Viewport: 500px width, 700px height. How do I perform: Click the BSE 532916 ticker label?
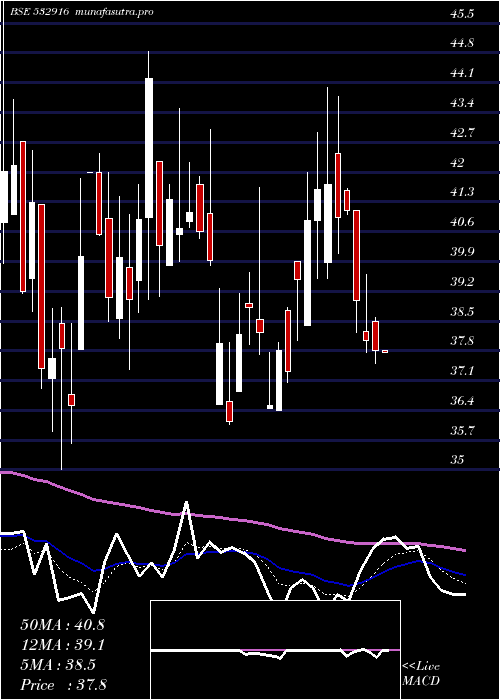tap(39, 12)
